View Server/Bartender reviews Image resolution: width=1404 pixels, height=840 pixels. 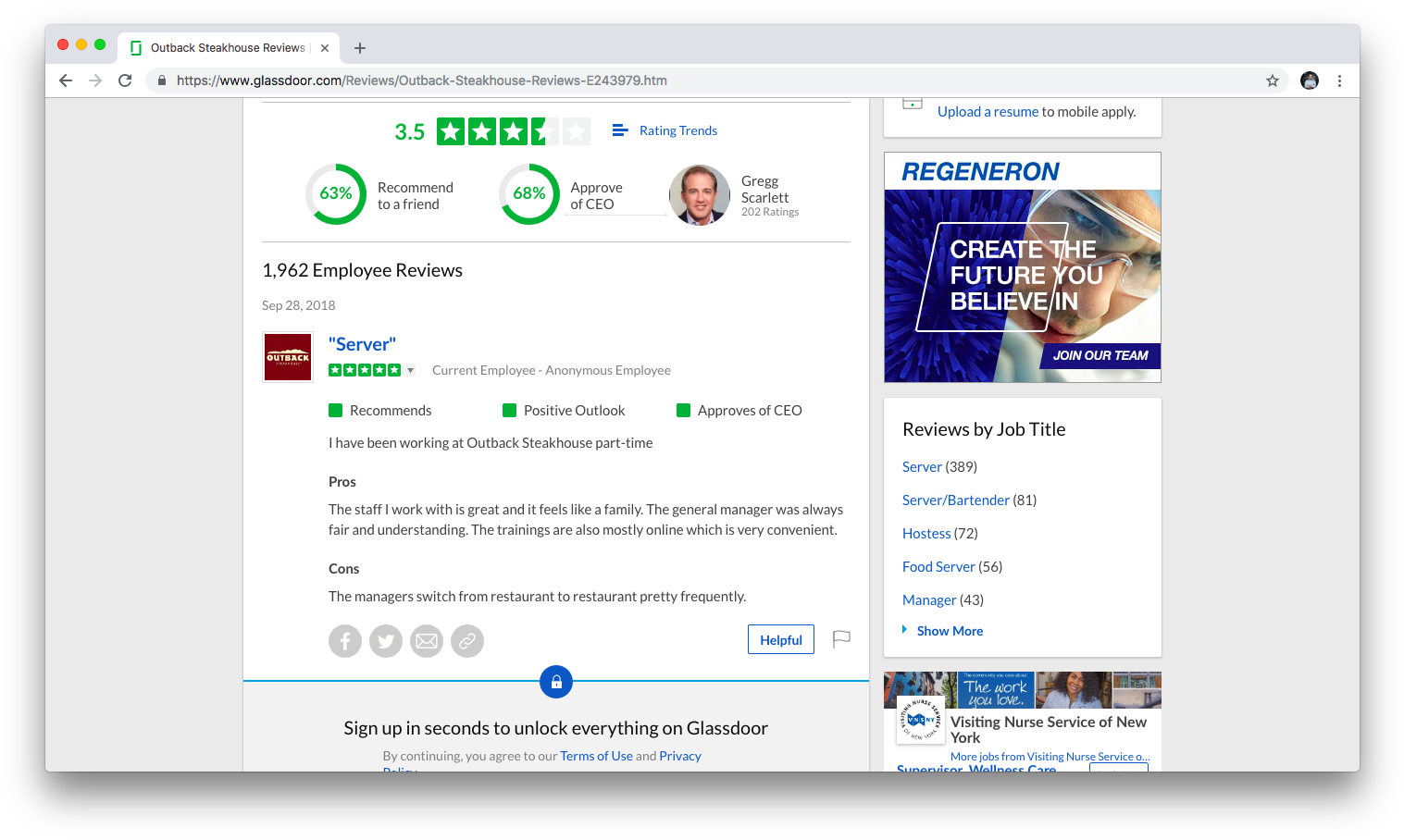[956, 500]
